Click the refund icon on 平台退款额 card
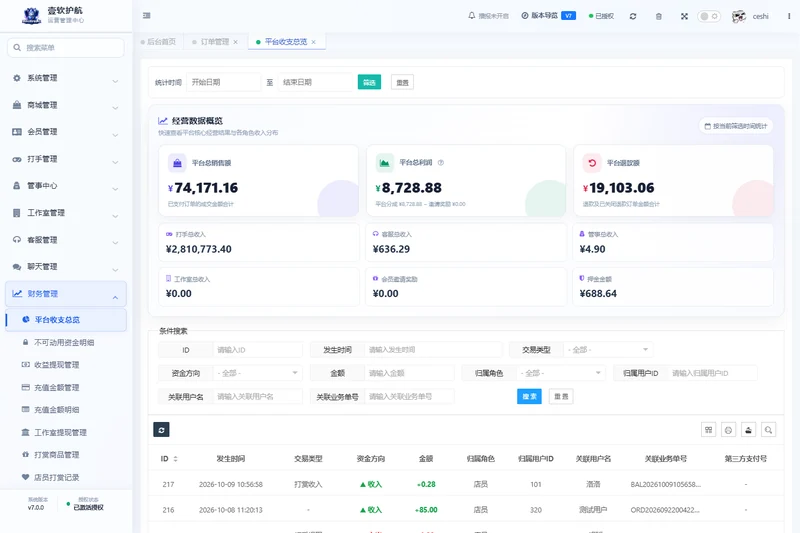This screenshot has height=533, width=800. (x=592, y=163)
